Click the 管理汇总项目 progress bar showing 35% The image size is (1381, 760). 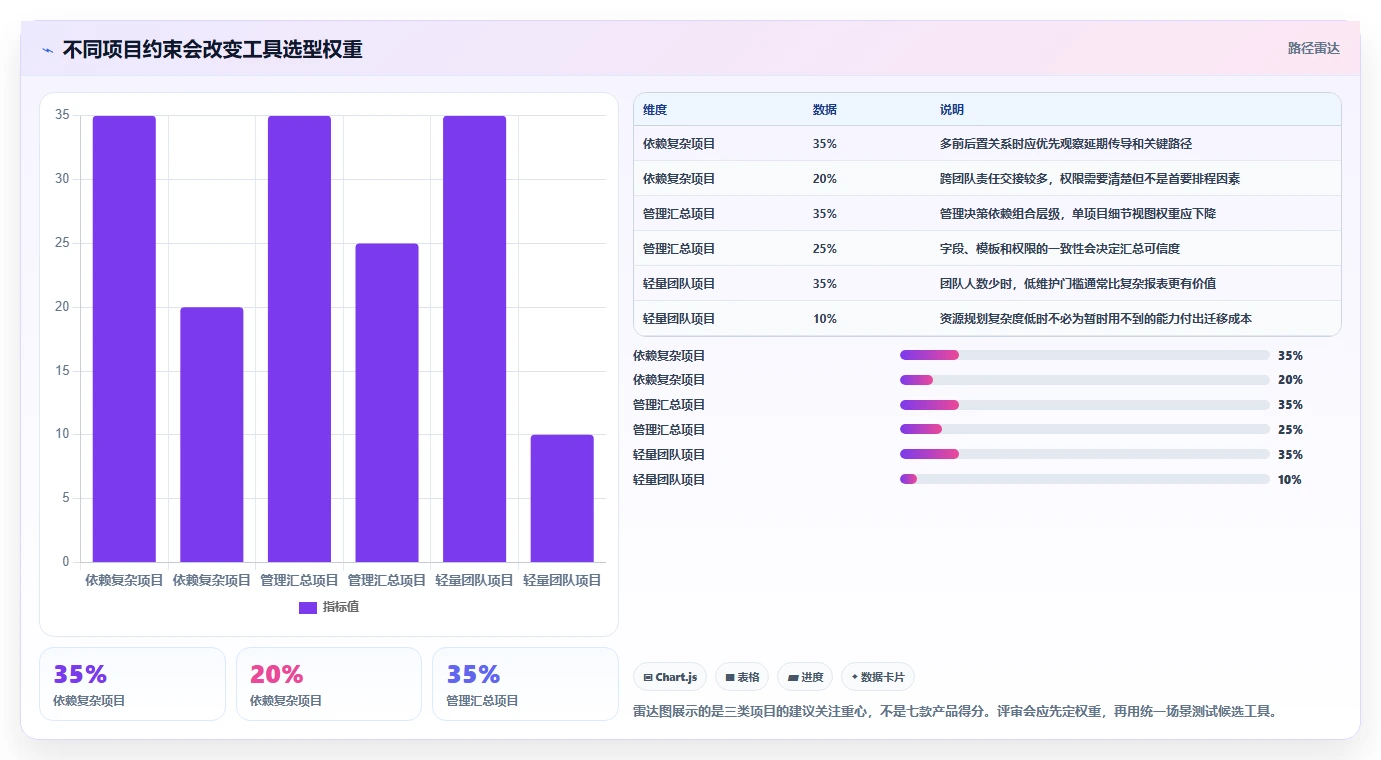tap(1085, 405)
